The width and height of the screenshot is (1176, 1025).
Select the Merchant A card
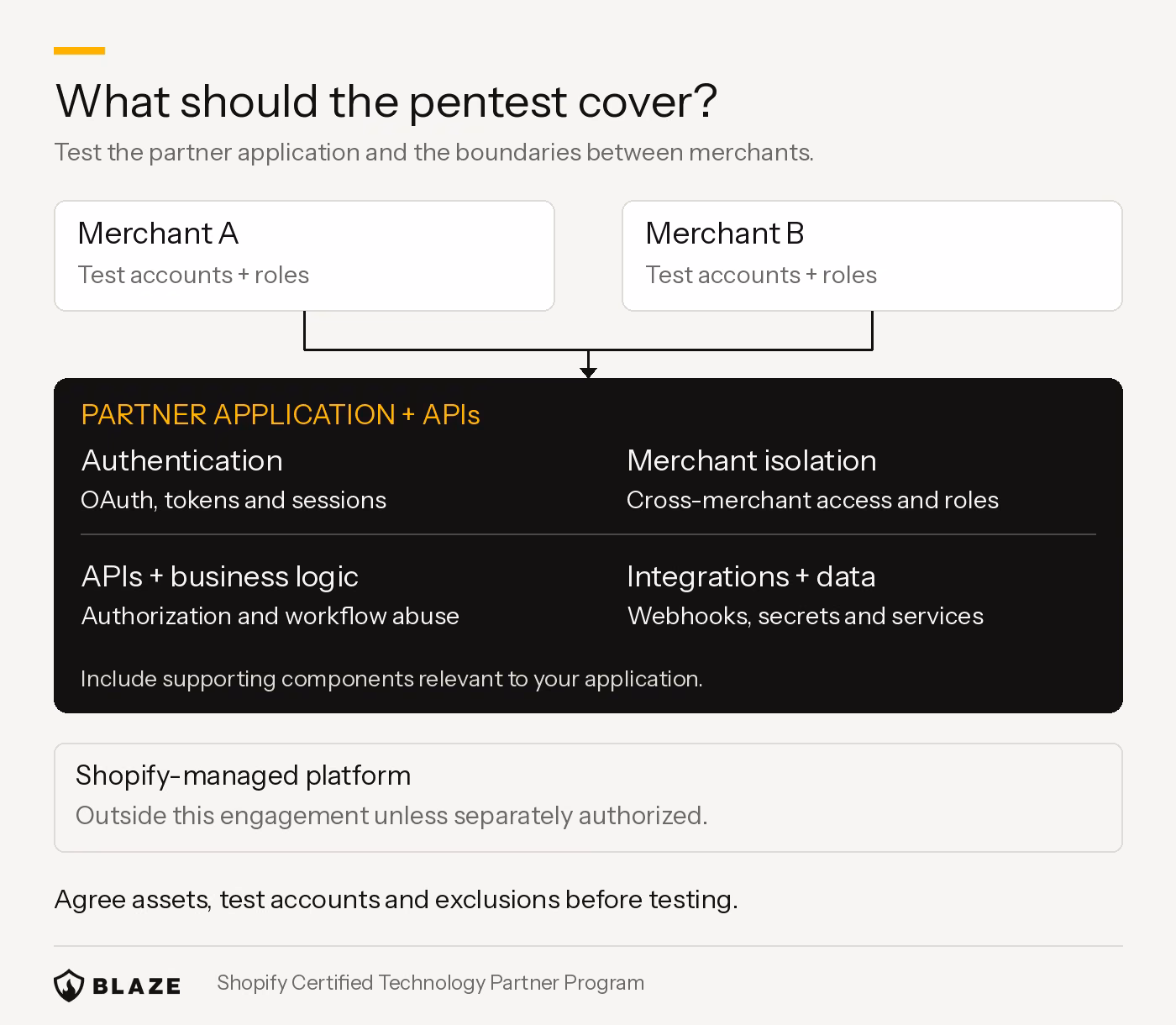pos(304,255)
